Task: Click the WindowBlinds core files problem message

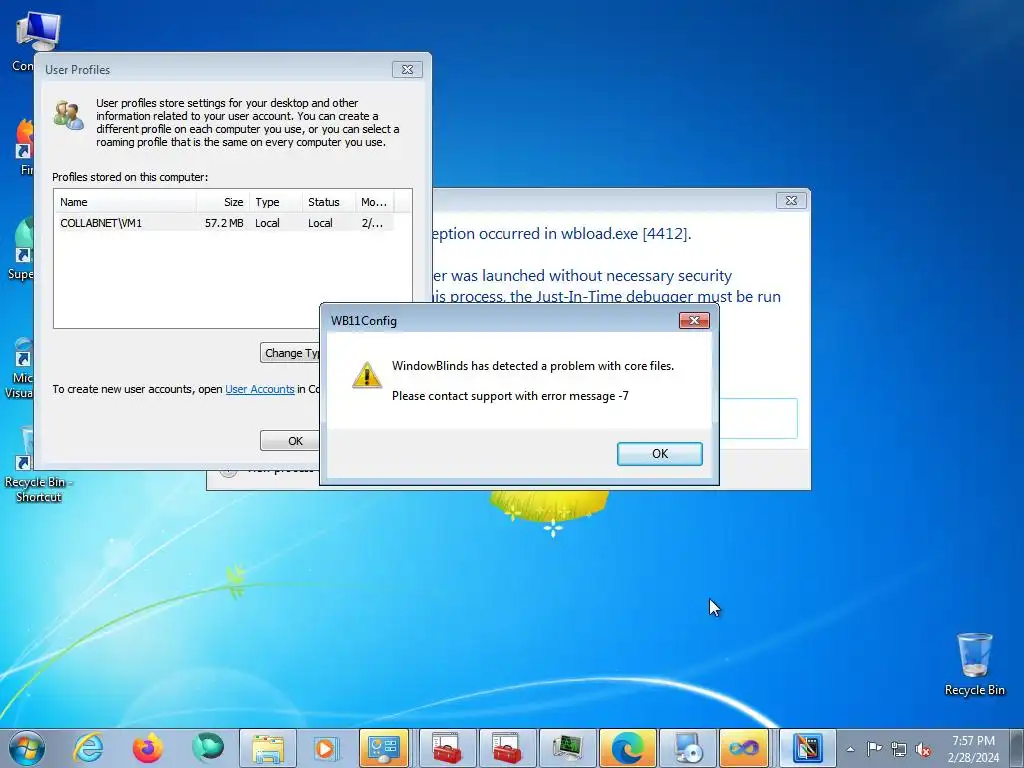Action: click(x=532, y=366)
